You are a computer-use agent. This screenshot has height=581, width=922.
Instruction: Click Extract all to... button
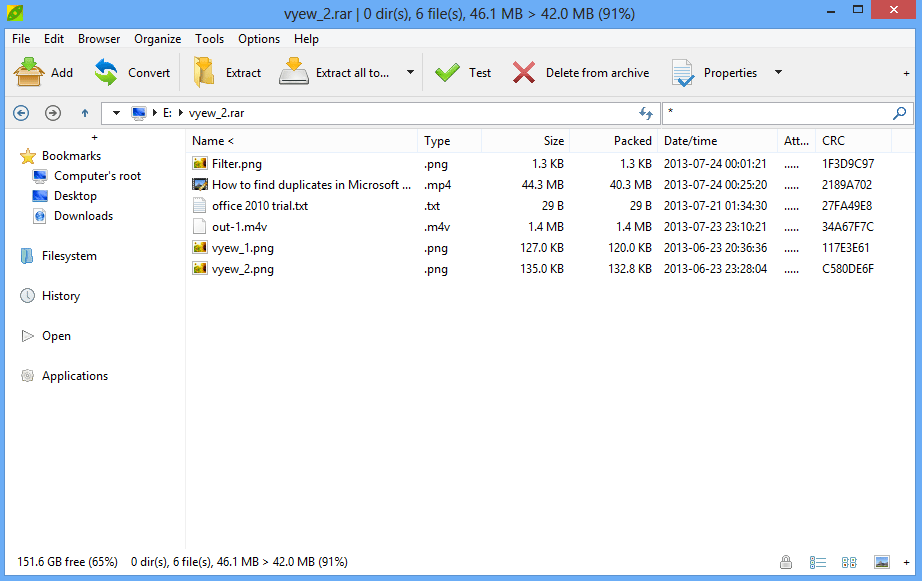(x=334, y=72)
